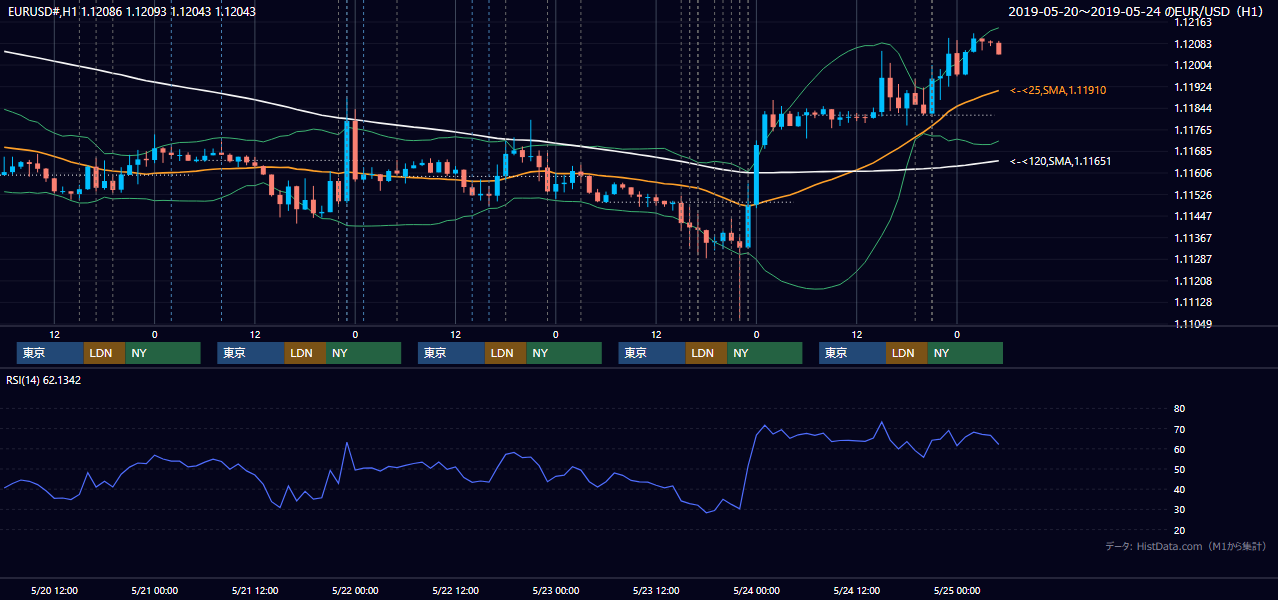Click the 1.12163 price axis label
Screen dimensions: 1278x600
pos(1193,23)
